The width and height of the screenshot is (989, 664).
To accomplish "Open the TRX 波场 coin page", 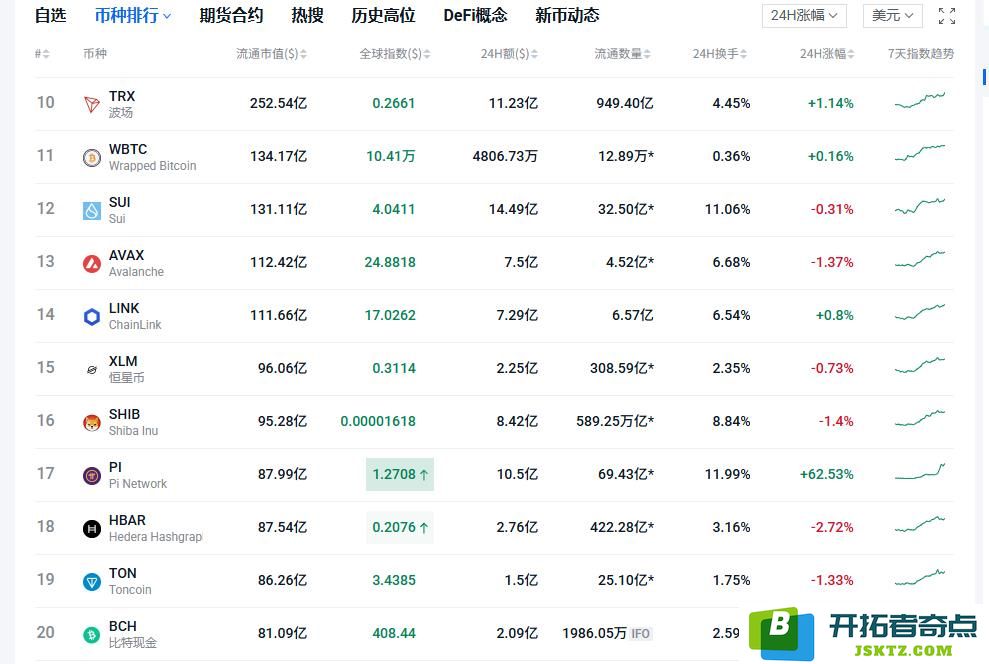I will point(122,104).
